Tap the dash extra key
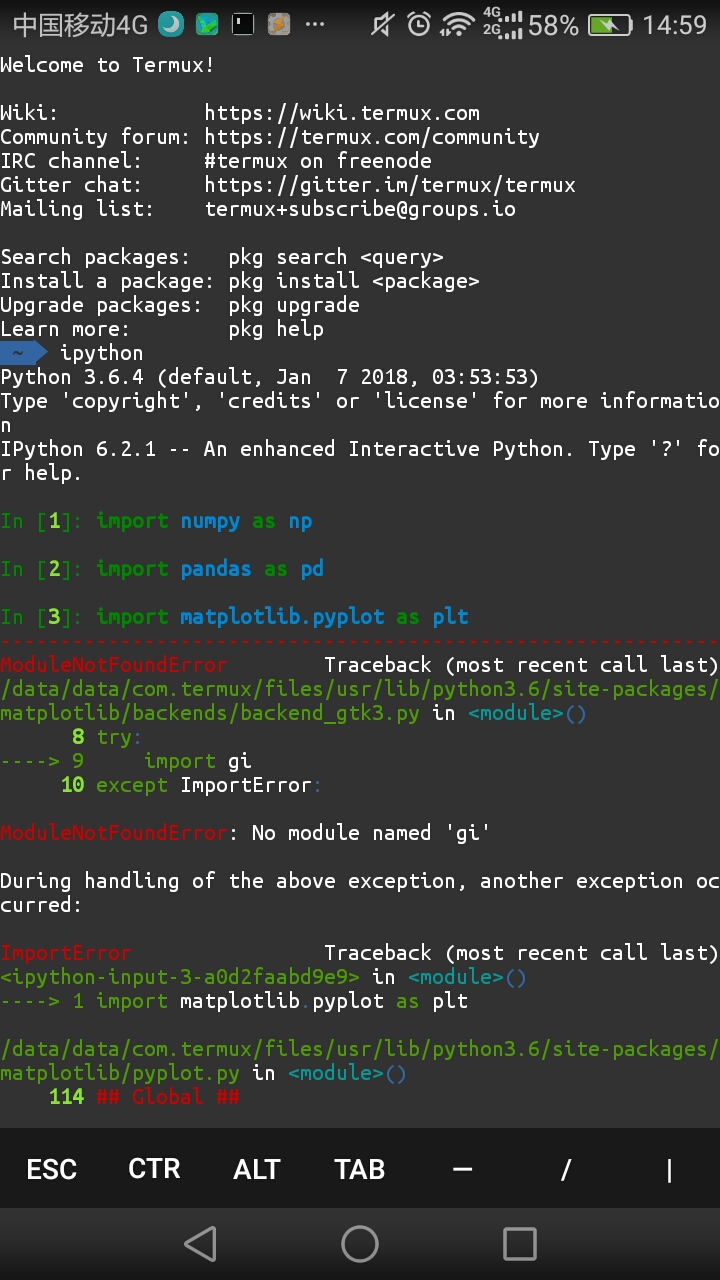720x1280 pixels. 462,1169
